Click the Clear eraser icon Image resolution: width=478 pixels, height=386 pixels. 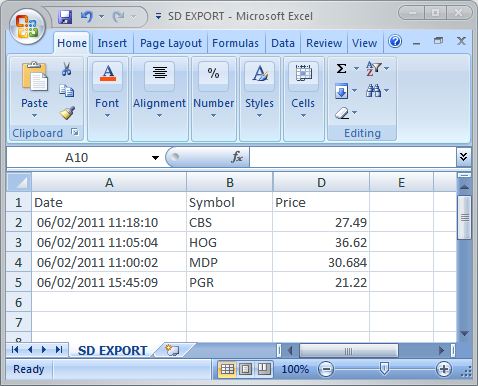[x=342, y=113]
